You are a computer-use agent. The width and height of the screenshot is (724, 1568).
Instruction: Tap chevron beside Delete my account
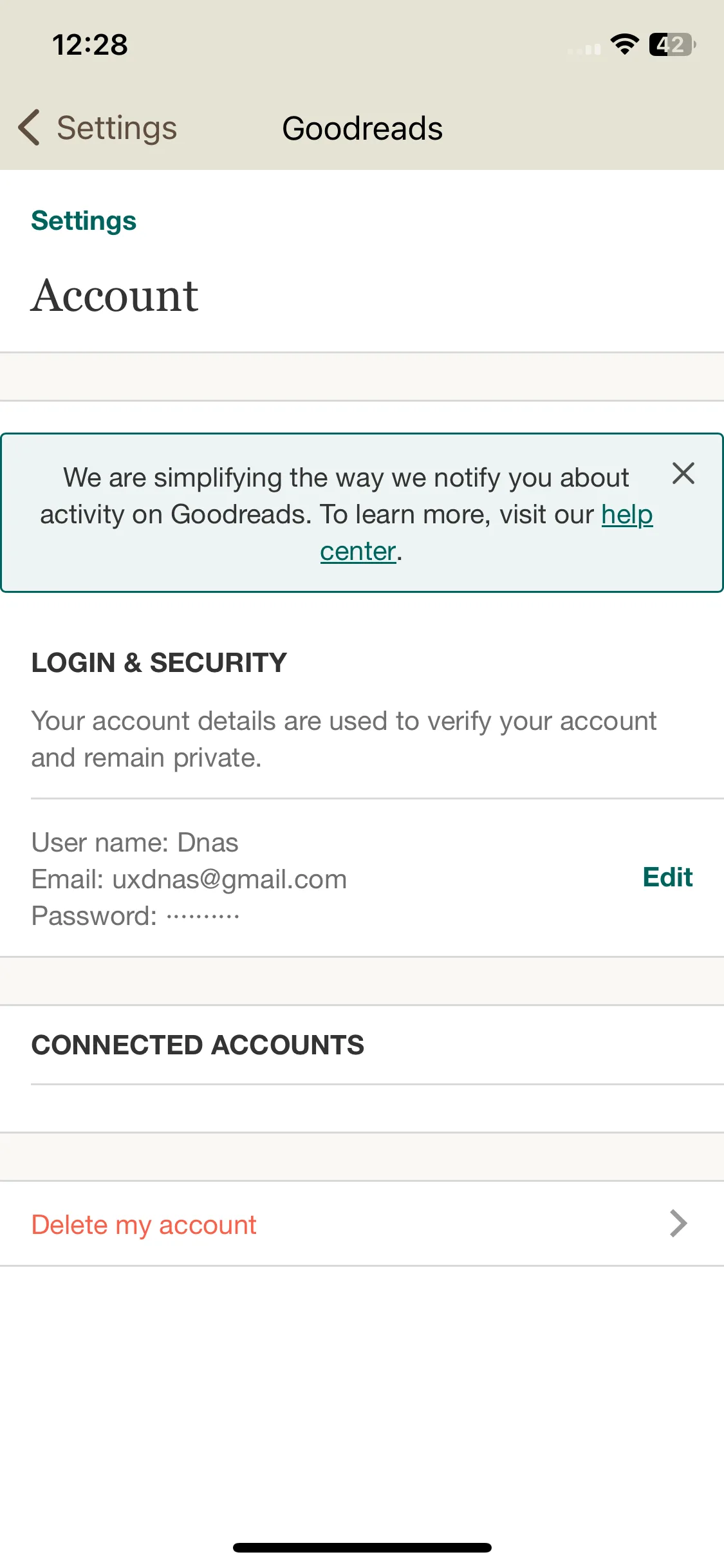point(678,1224)
